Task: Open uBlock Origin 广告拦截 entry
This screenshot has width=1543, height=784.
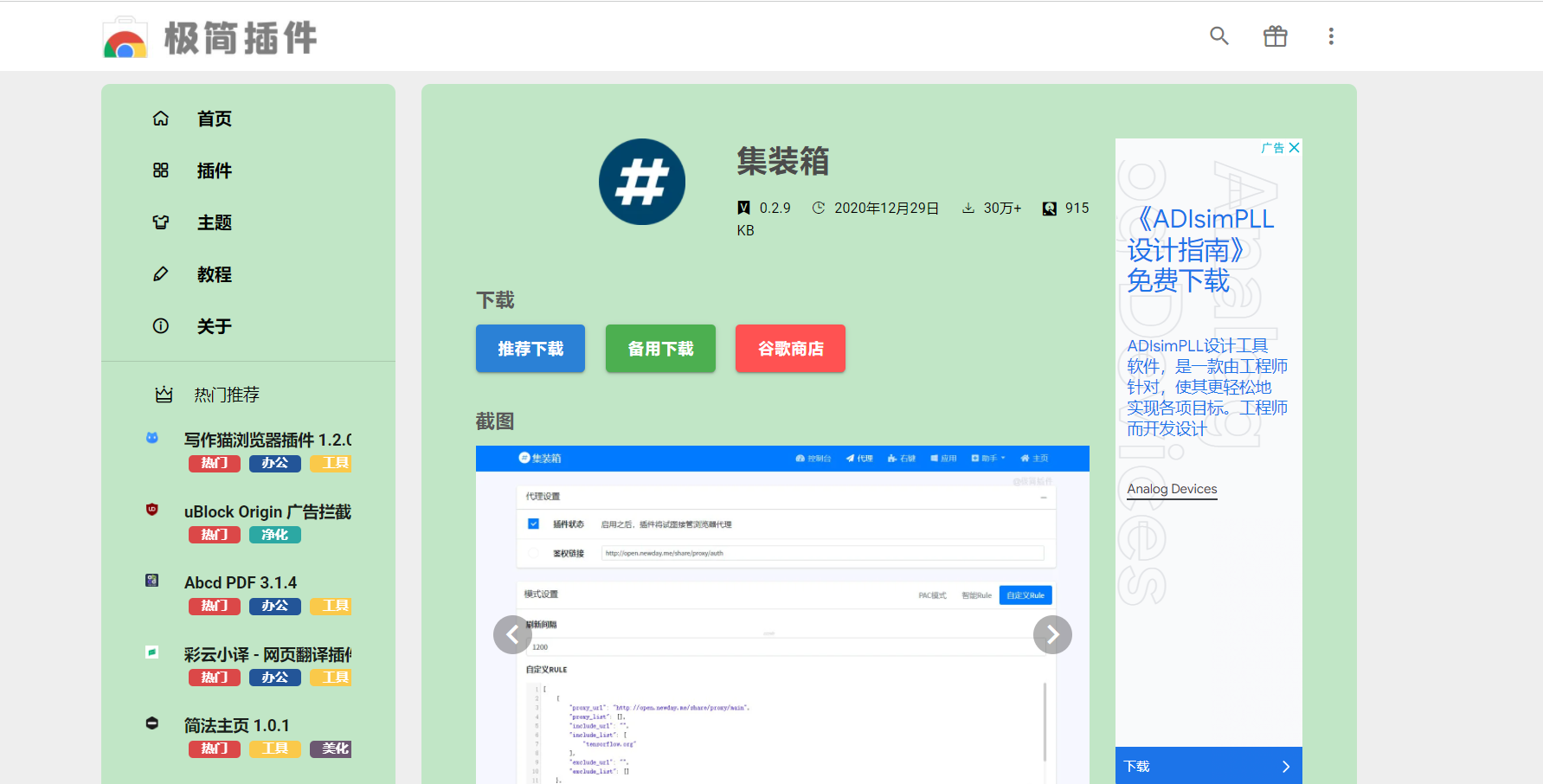Action: [x=267, y=511]
